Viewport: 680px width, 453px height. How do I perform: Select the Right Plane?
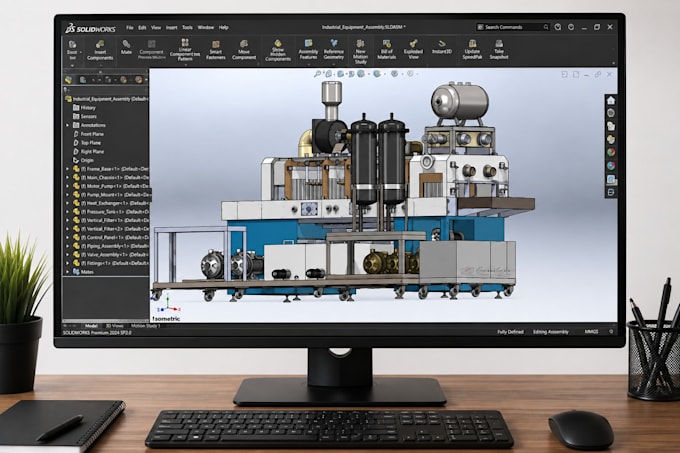88,151
